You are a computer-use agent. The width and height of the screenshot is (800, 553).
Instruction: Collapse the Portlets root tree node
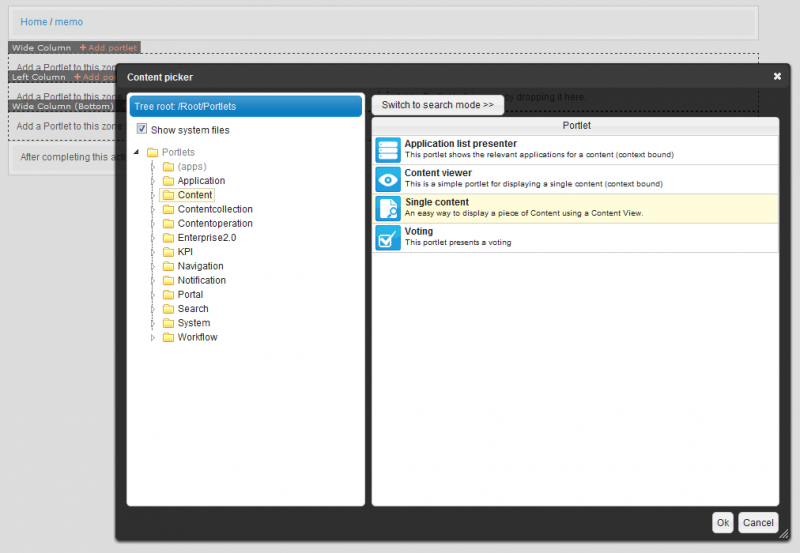click(137, 152)
